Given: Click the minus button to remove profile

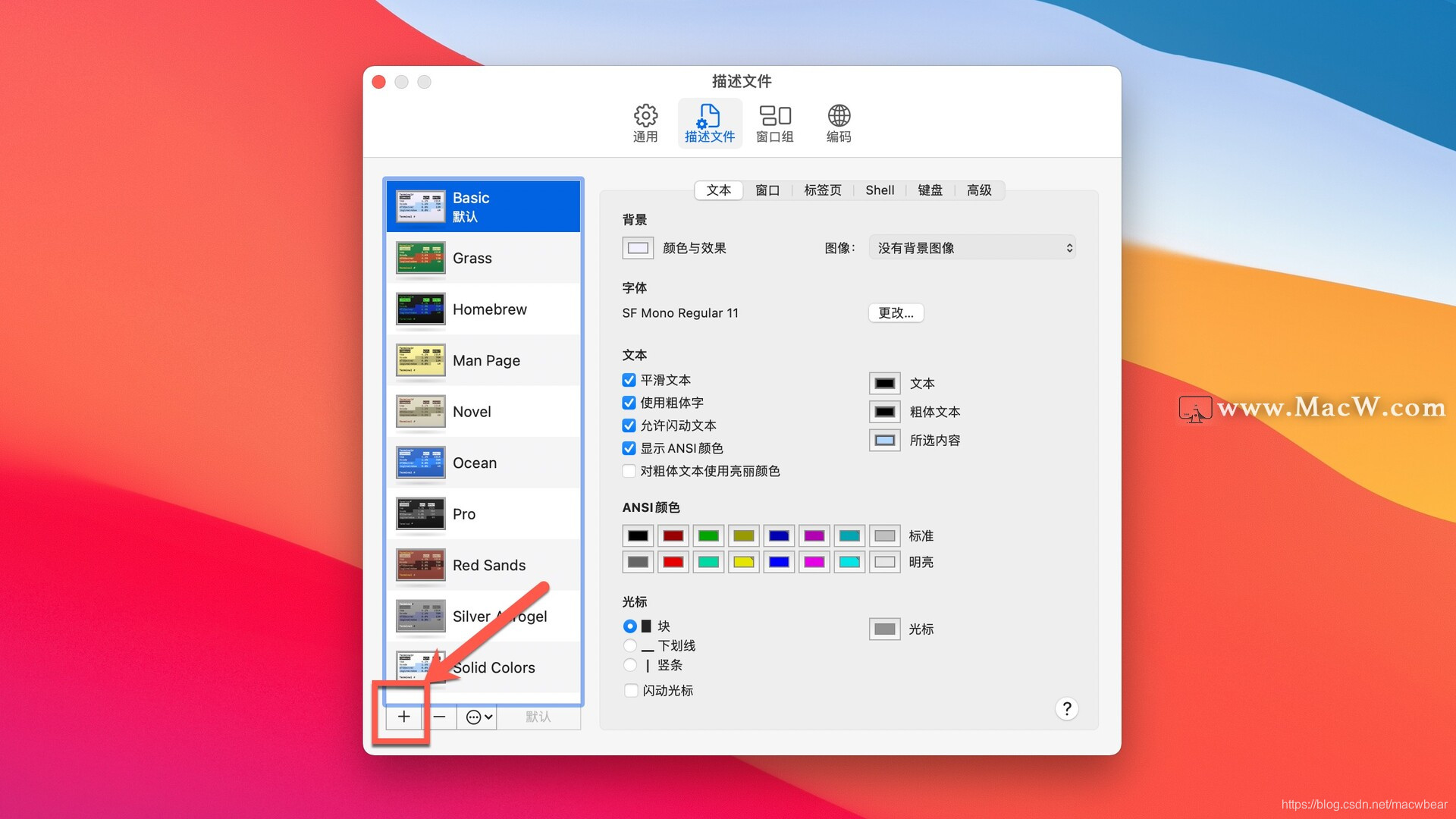Looking at the screenshot, I should 439,717.
